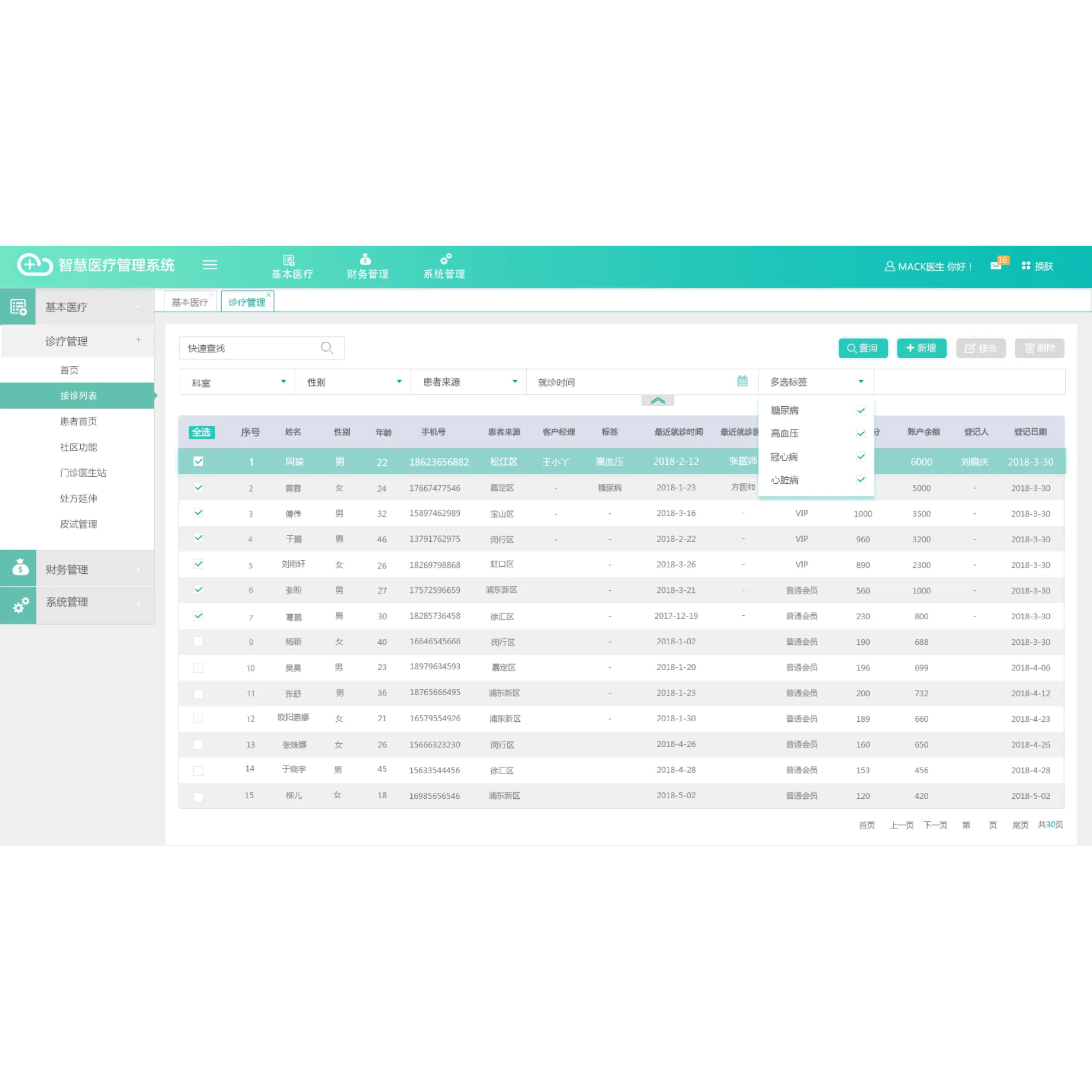Open the 性别 dropdown filter
This screenshot has width=1092, height=1092.
click(x=353, y=382)
